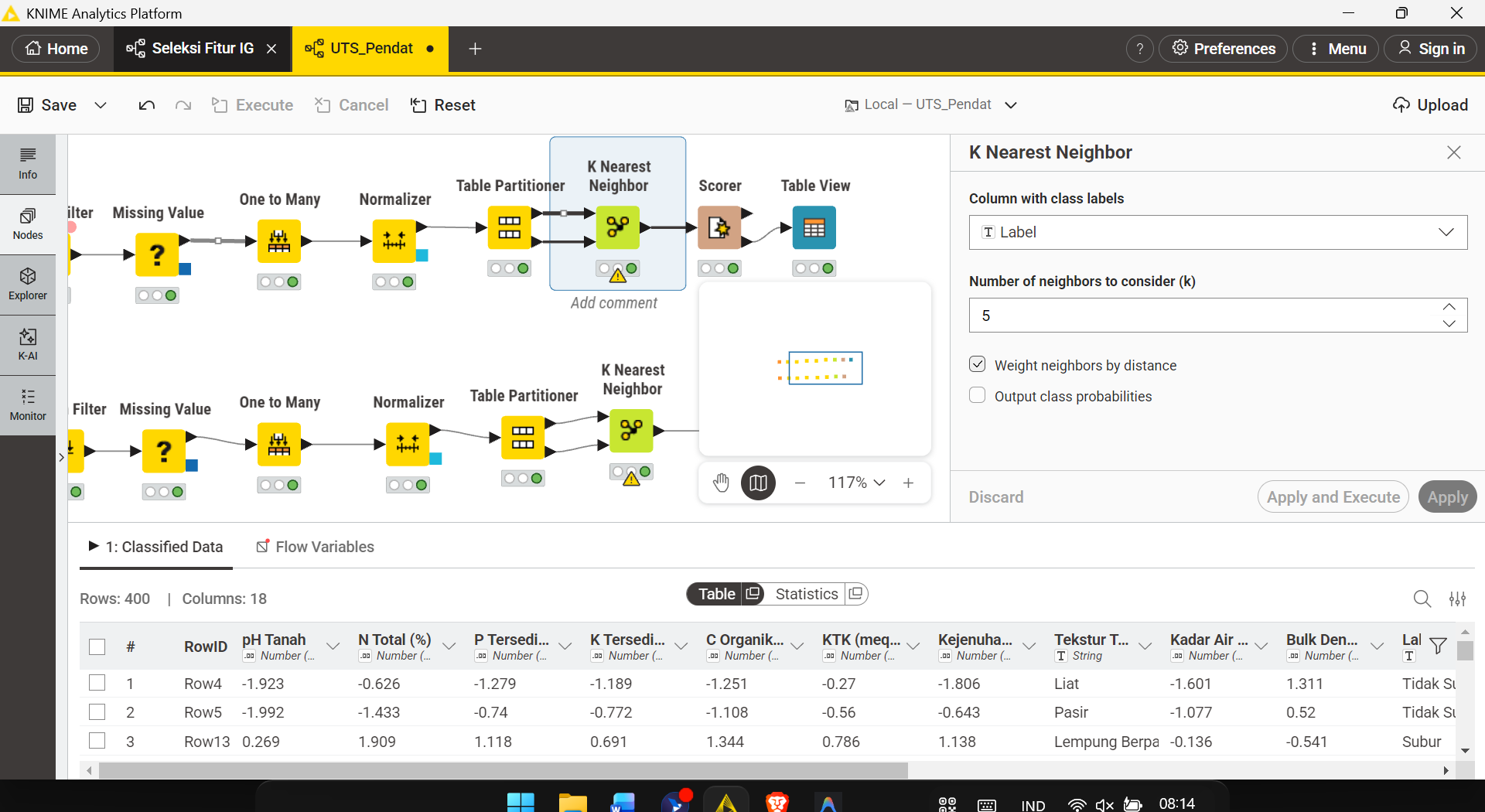Viewport: 1485px width, 812px height.
Task: Click the horizontal table scrollbar
Action: coord(503,771)
